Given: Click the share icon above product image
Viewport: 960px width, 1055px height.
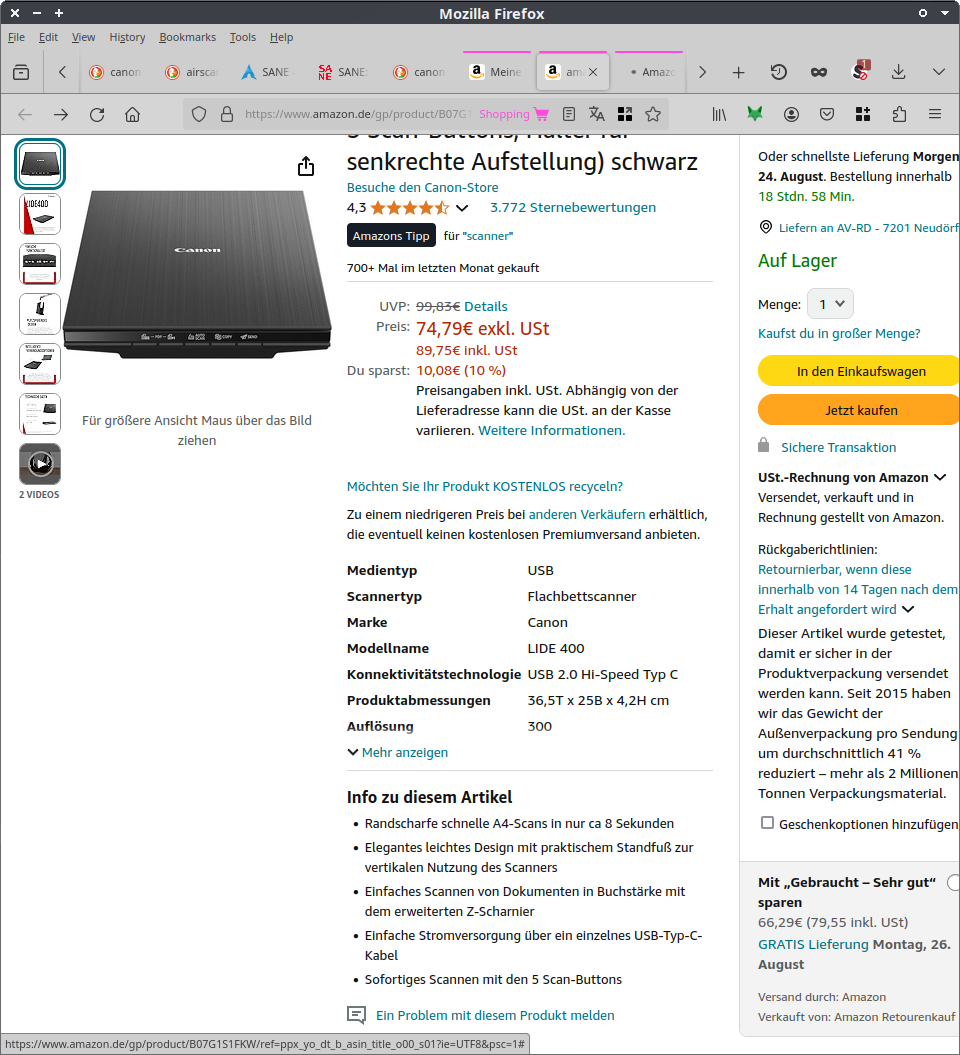Looking at the screenshot, I should [x=306, y=166].
